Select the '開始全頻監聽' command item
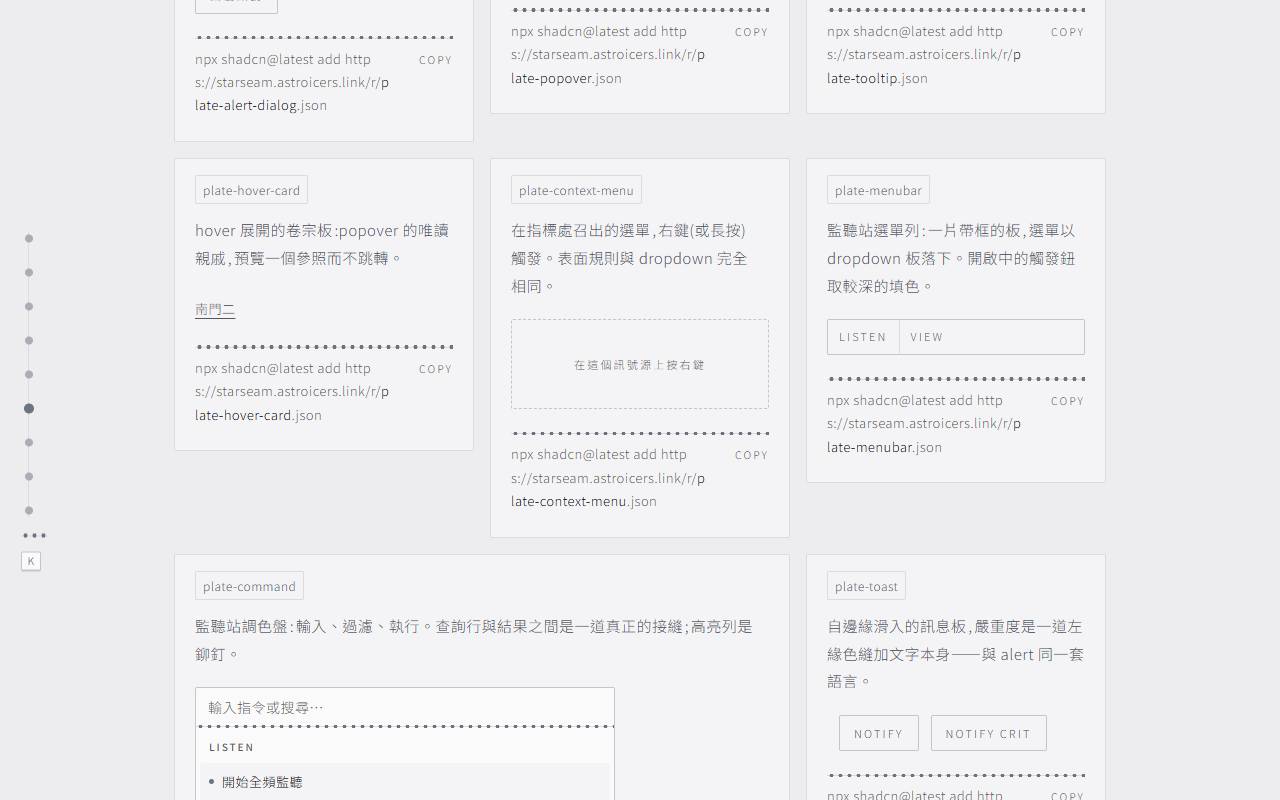1280x800 pixels. 405,782
